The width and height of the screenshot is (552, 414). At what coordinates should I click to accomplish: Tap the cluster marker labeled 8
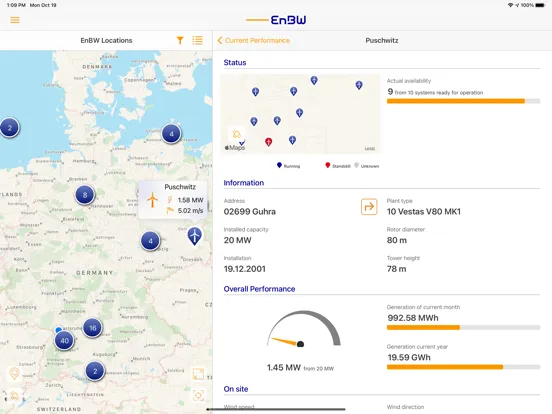pos(85,195)
